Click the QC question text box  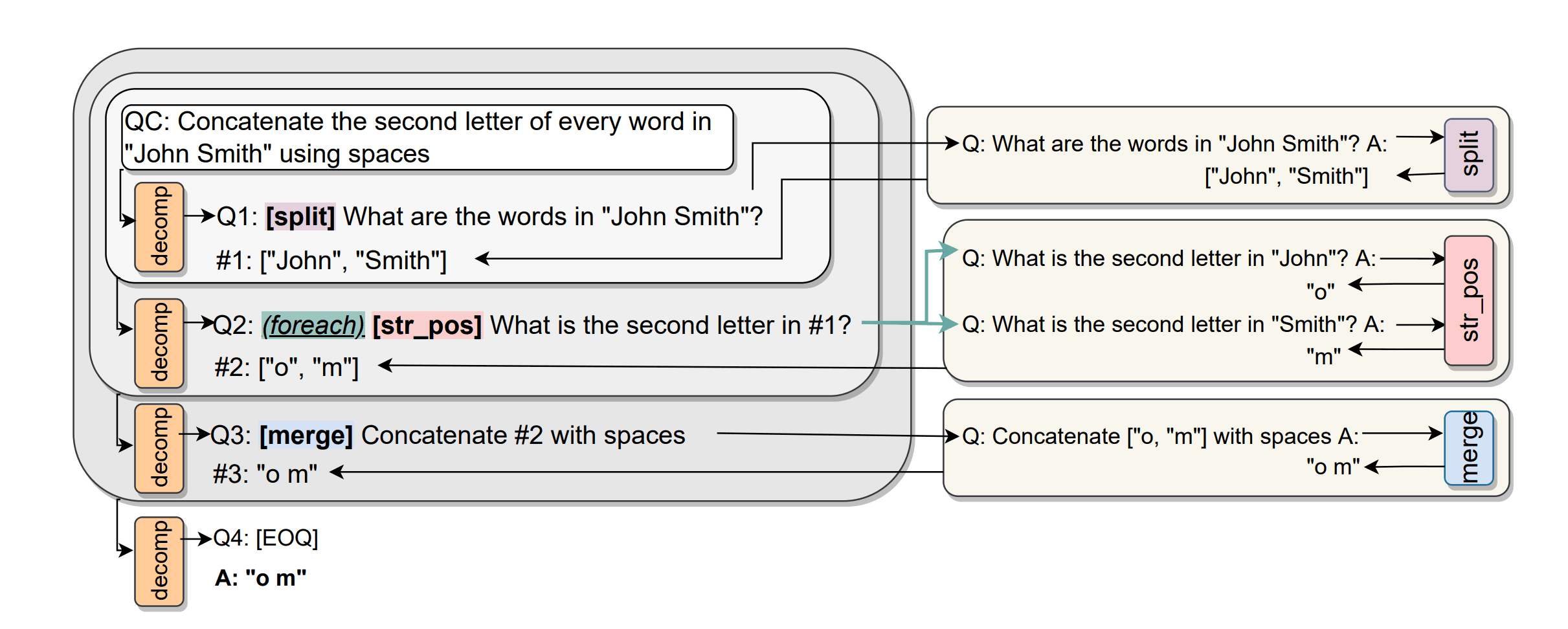427,138
